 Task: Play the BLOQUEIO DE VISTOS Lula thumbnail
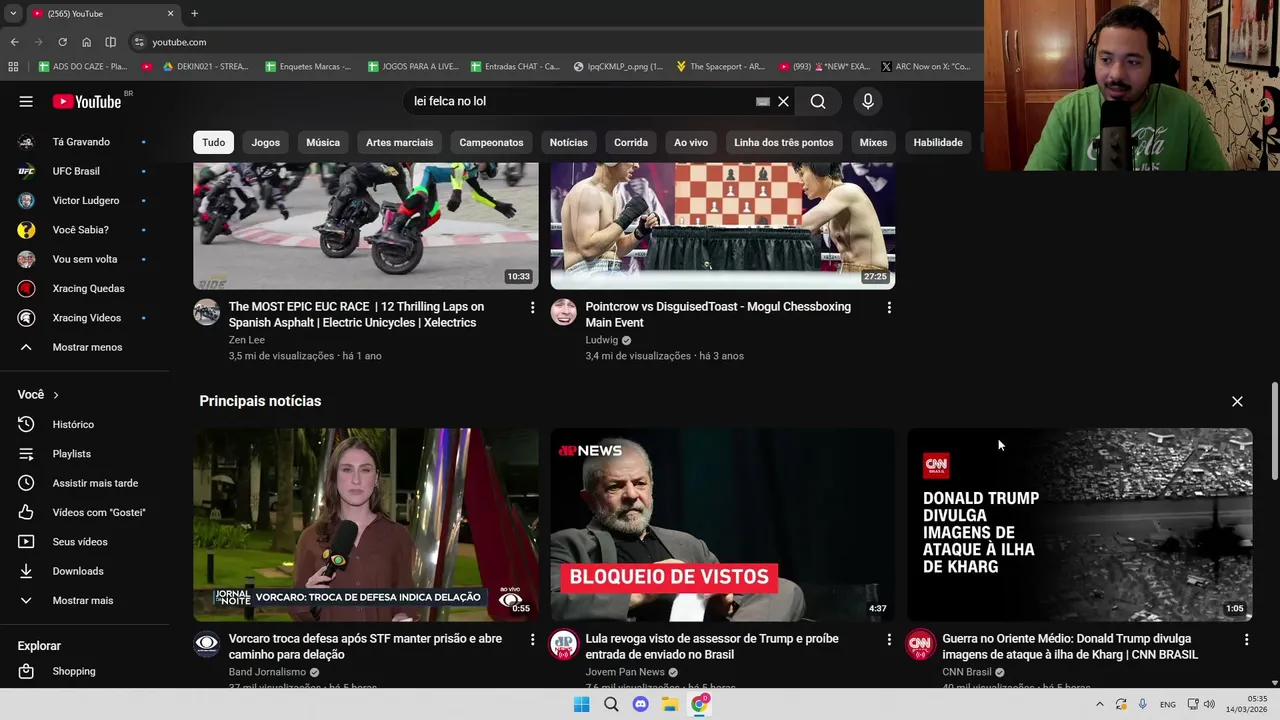point(723,525)
